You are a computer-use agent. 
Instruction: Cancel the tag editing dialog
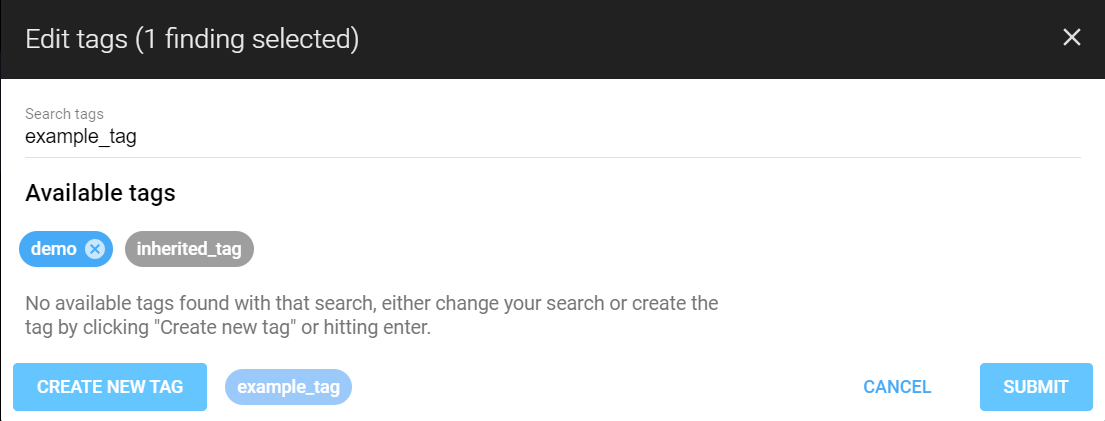897,387
